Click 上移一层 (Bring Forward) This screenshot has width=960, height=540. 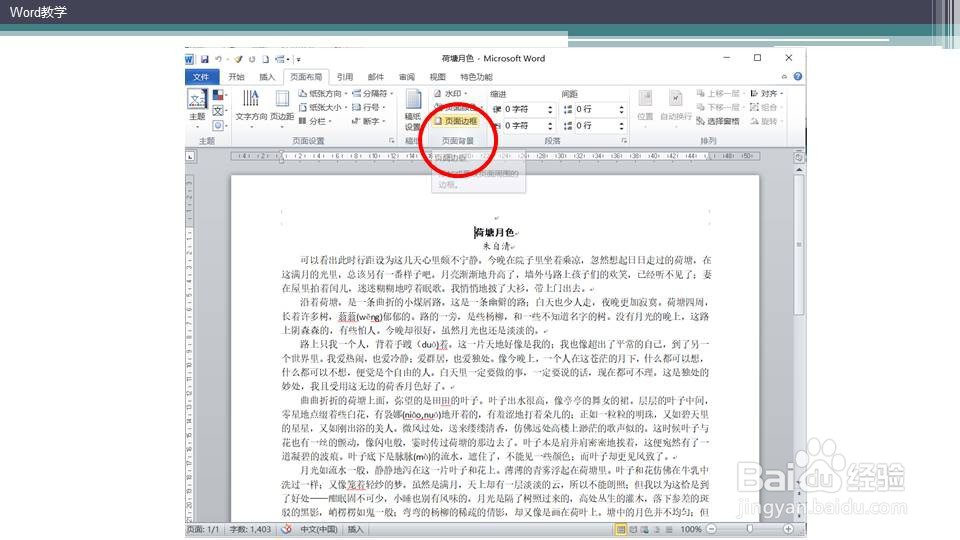coord(720,94)
